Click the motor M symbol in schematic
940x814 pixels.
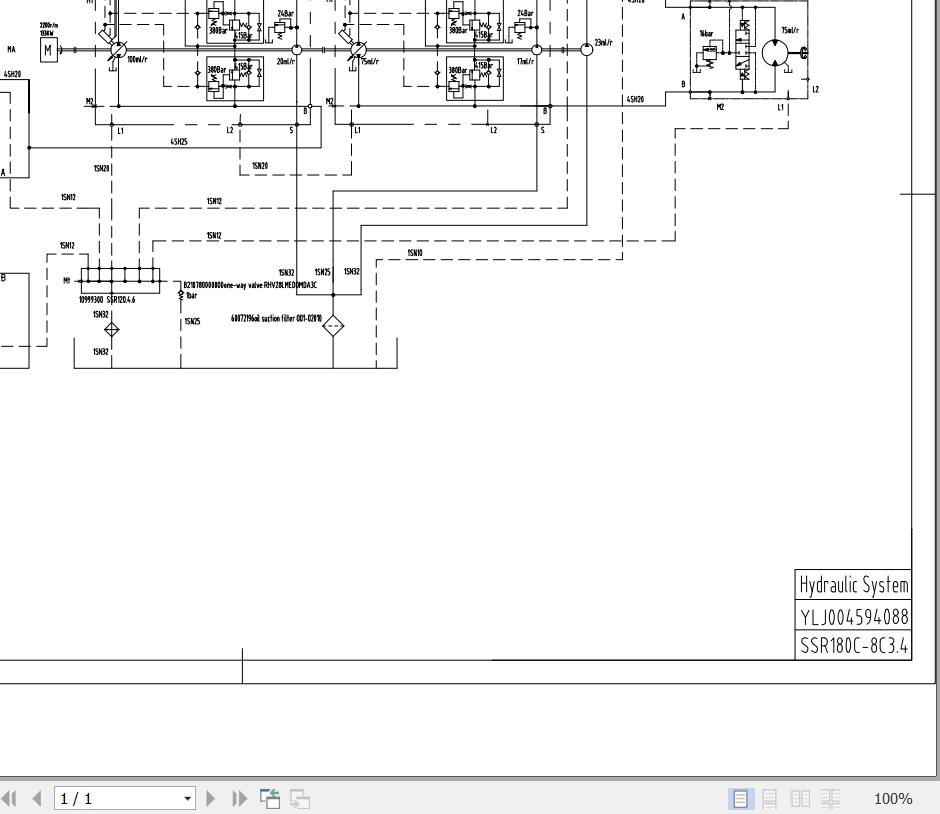(x=48, y=50)
